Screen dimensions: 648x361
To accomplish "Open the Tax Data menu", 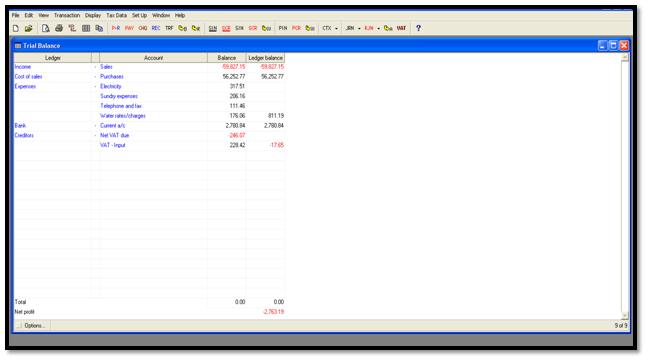I will click(117, 15).
